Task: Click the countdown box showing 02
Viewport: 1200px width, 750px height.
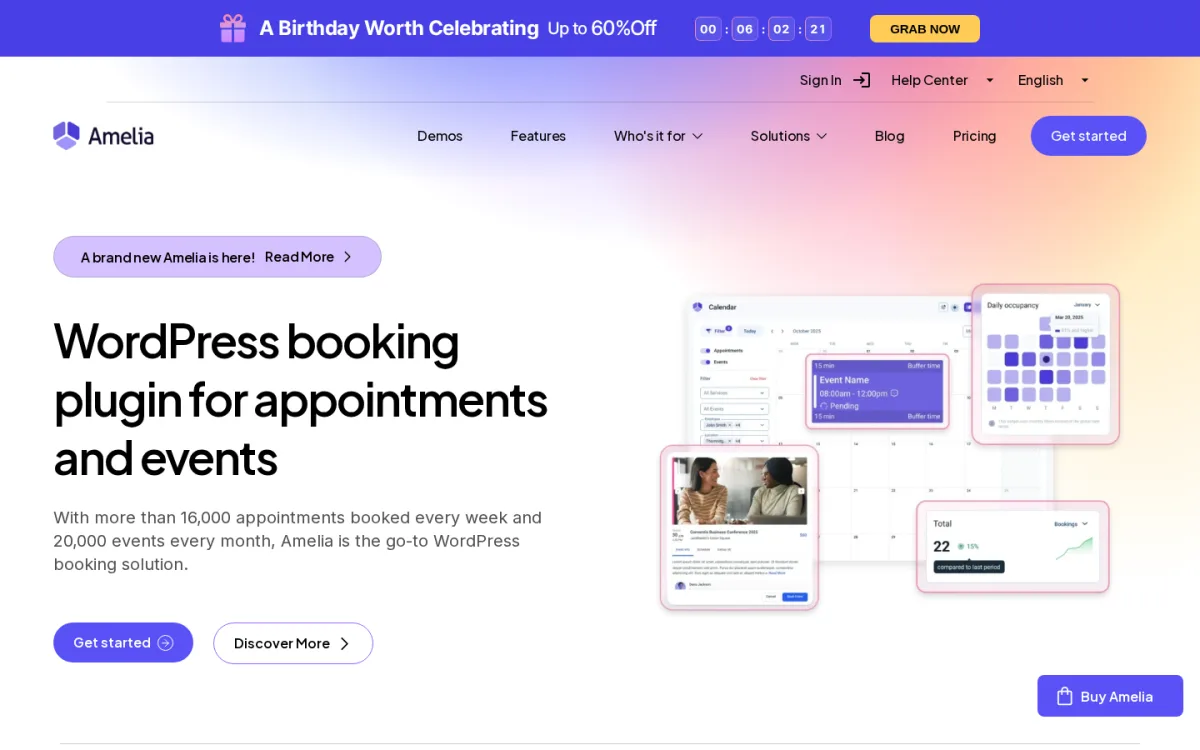Action: click(x=781, y=29)
